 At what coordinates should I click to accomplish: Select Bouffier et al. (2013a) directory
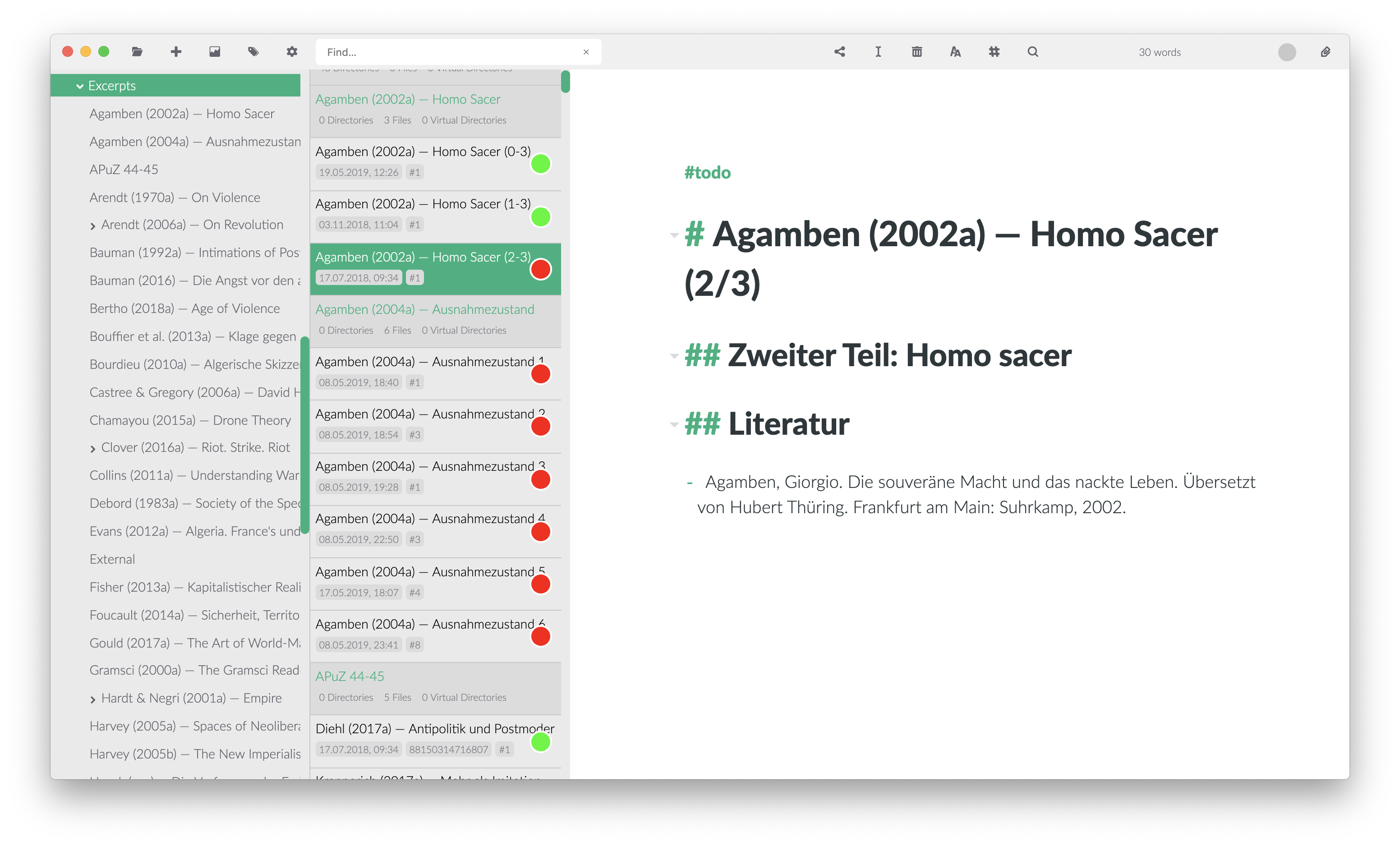(x=193, y=336)
